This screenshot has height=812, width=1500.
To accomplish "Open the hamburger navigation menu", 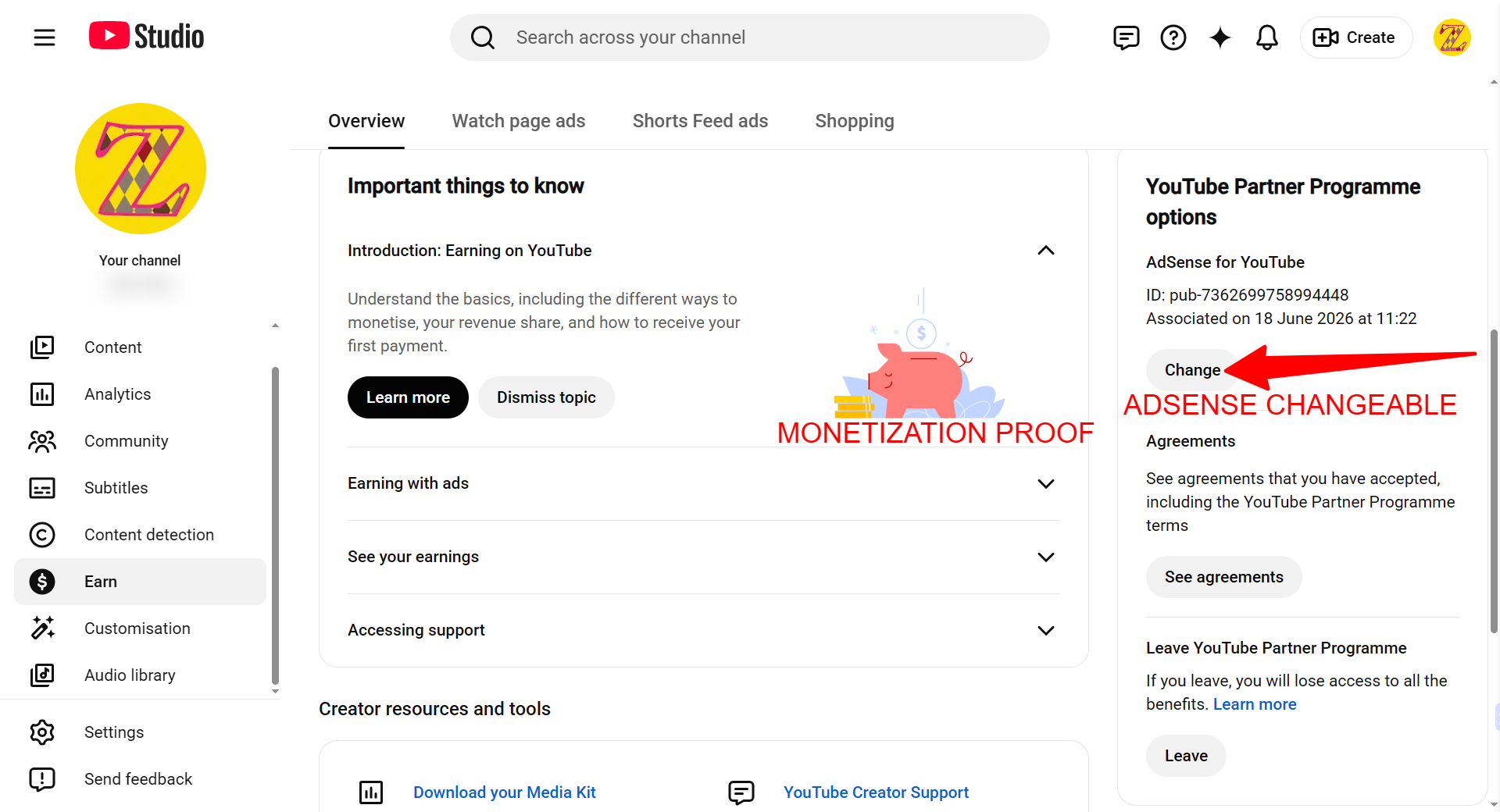I will [45, 37].
